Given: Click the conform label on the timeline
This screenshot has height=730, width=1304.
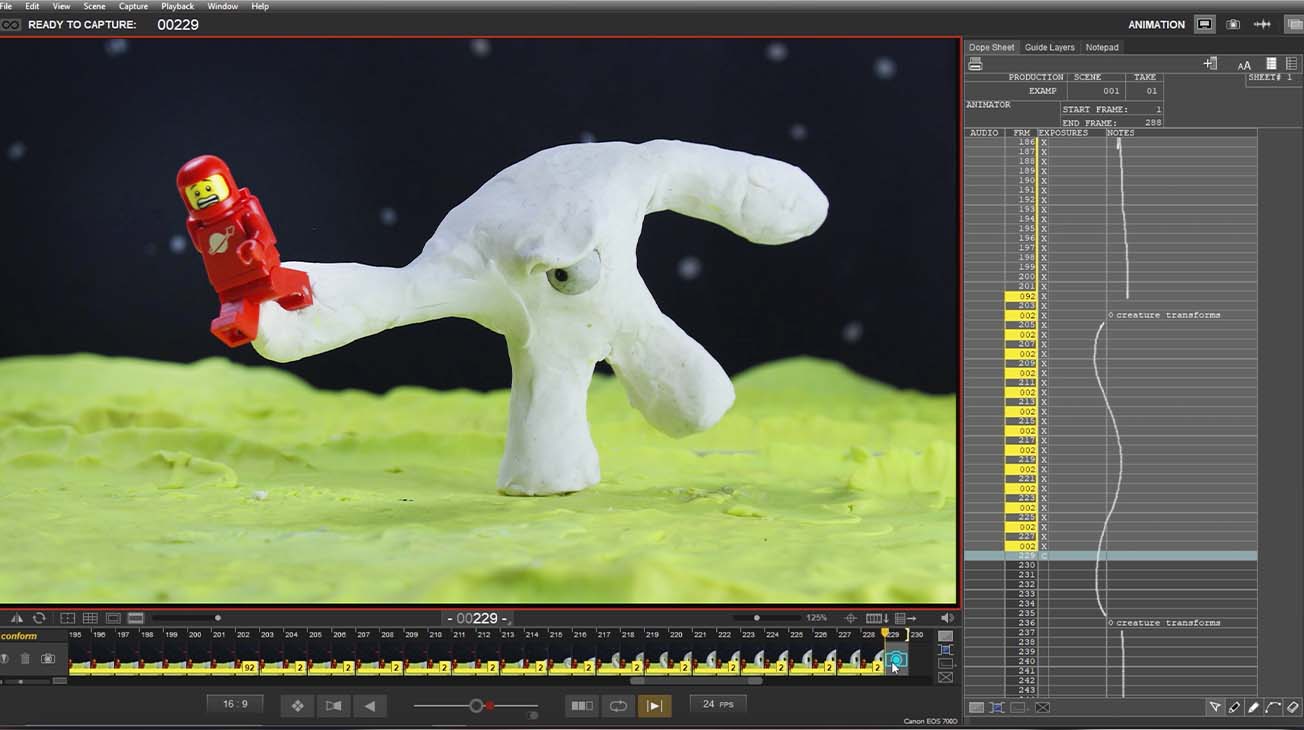Looking at the screenshot, I should (19, 636).
